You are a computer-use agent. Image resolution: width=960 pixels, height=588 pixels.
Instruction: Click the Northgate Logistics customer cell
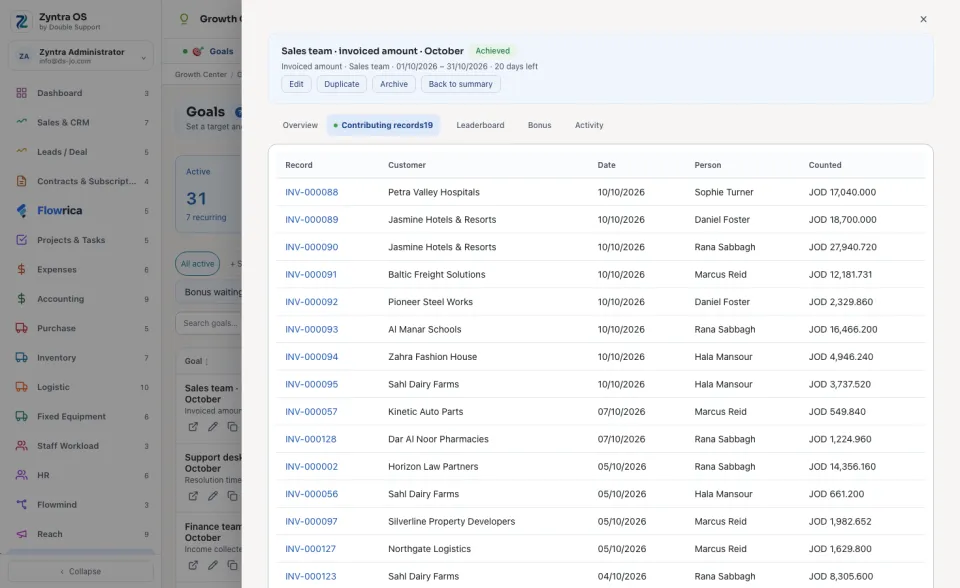(x=429, y=549)
